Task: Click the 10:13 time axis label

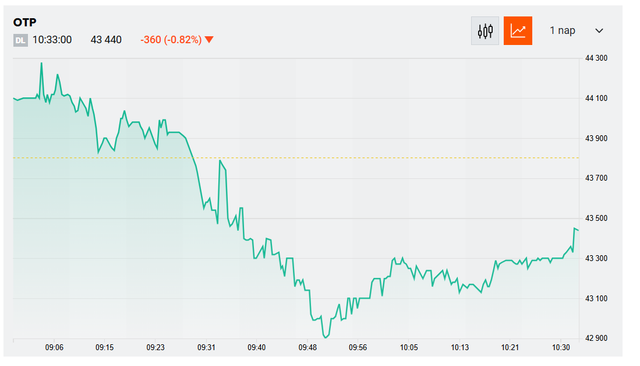Action: tap(460, 347)
